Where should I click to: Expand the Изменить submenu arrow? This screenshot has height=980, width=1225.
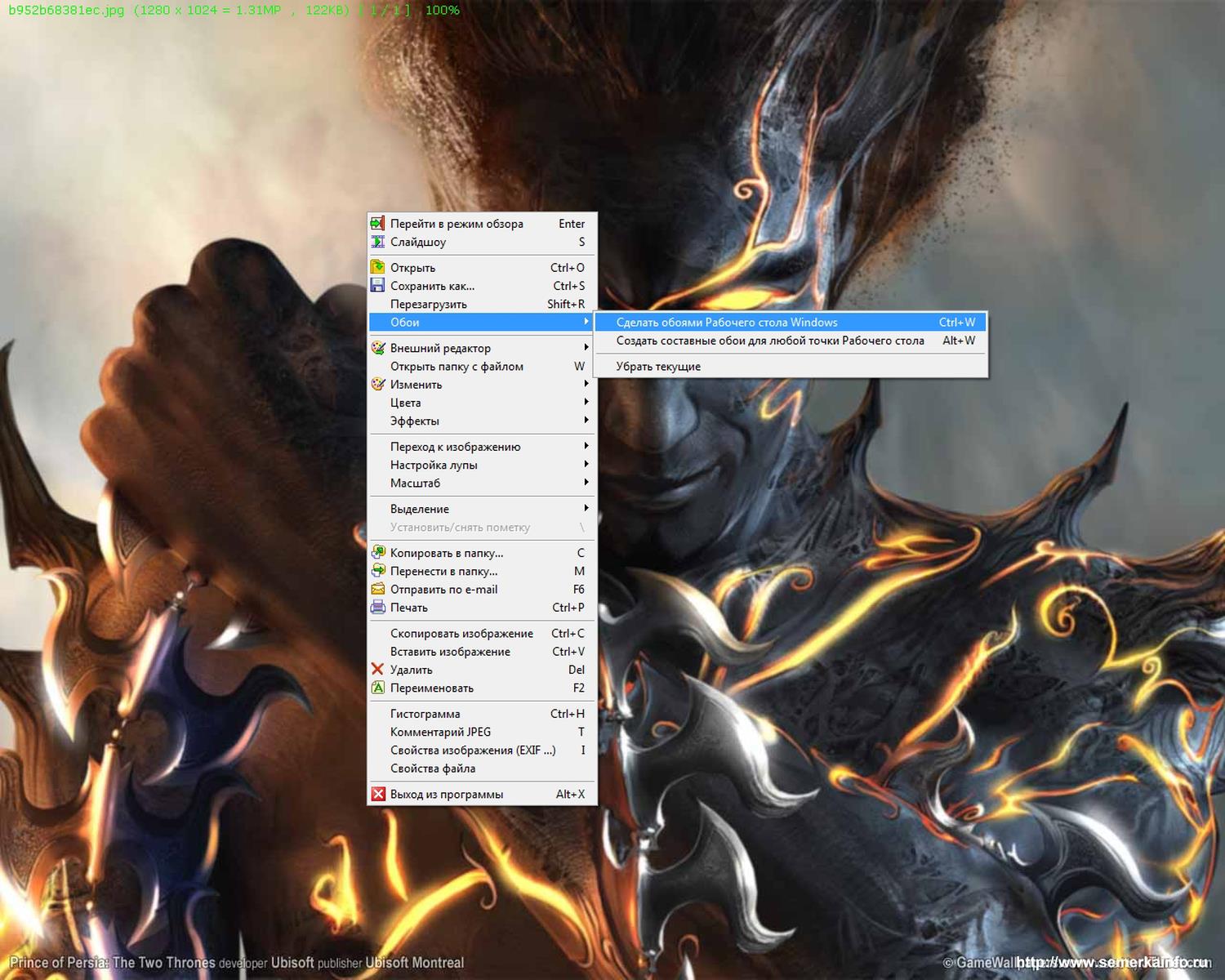(586, 384)
